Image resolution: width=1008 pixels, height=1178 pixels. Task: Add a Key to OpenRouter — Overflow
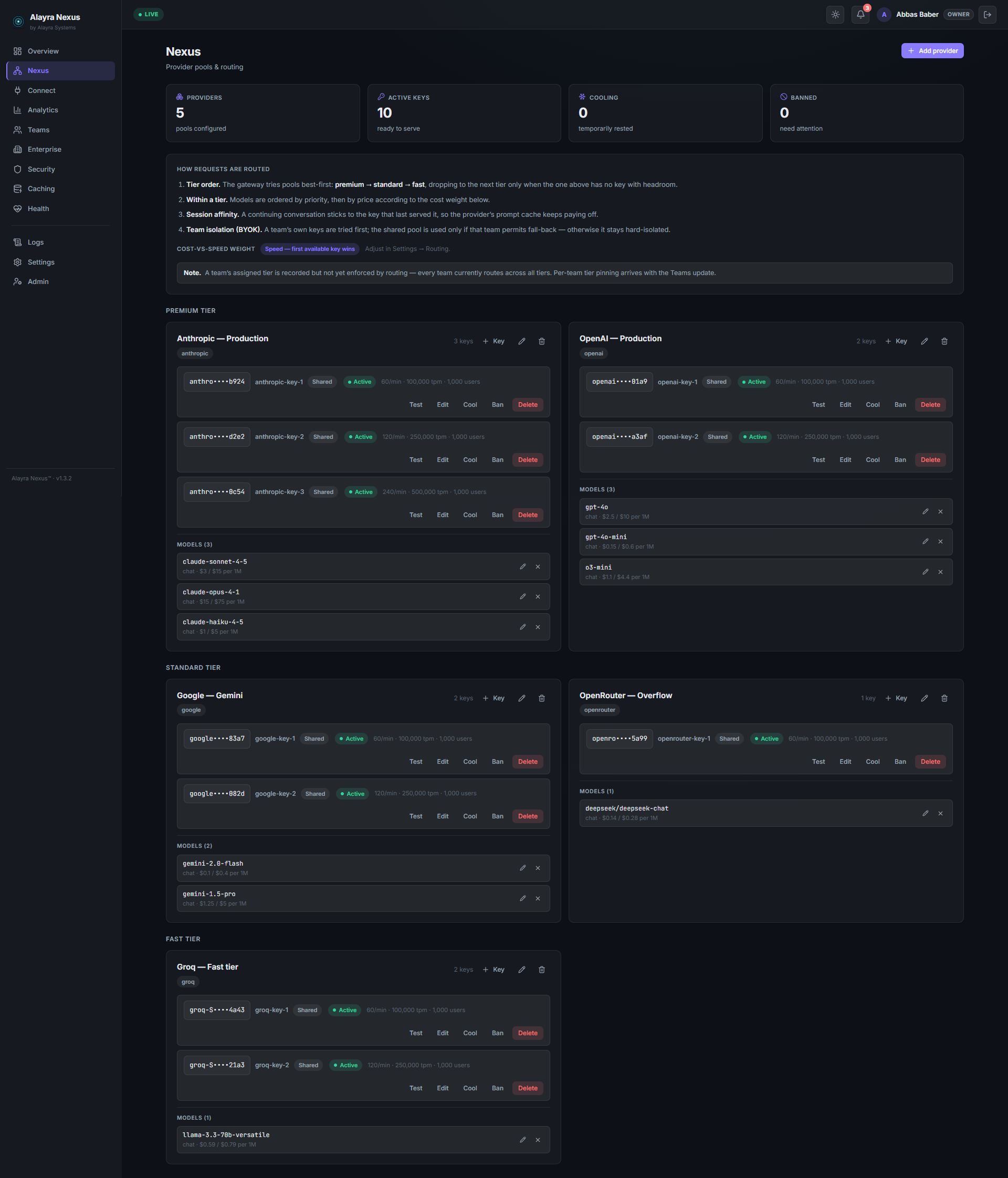coord(896,698)
